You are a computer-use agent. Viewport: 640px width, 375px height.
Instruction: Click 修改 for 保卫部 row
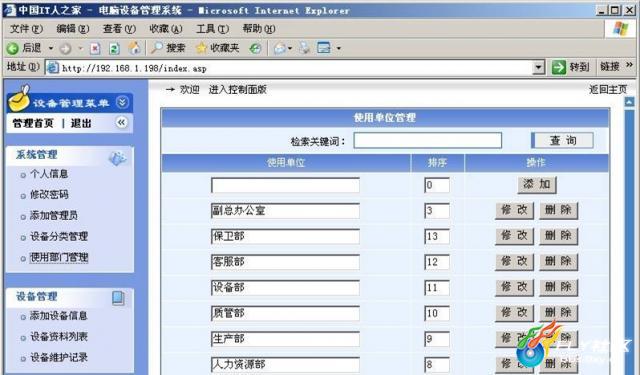514,236
